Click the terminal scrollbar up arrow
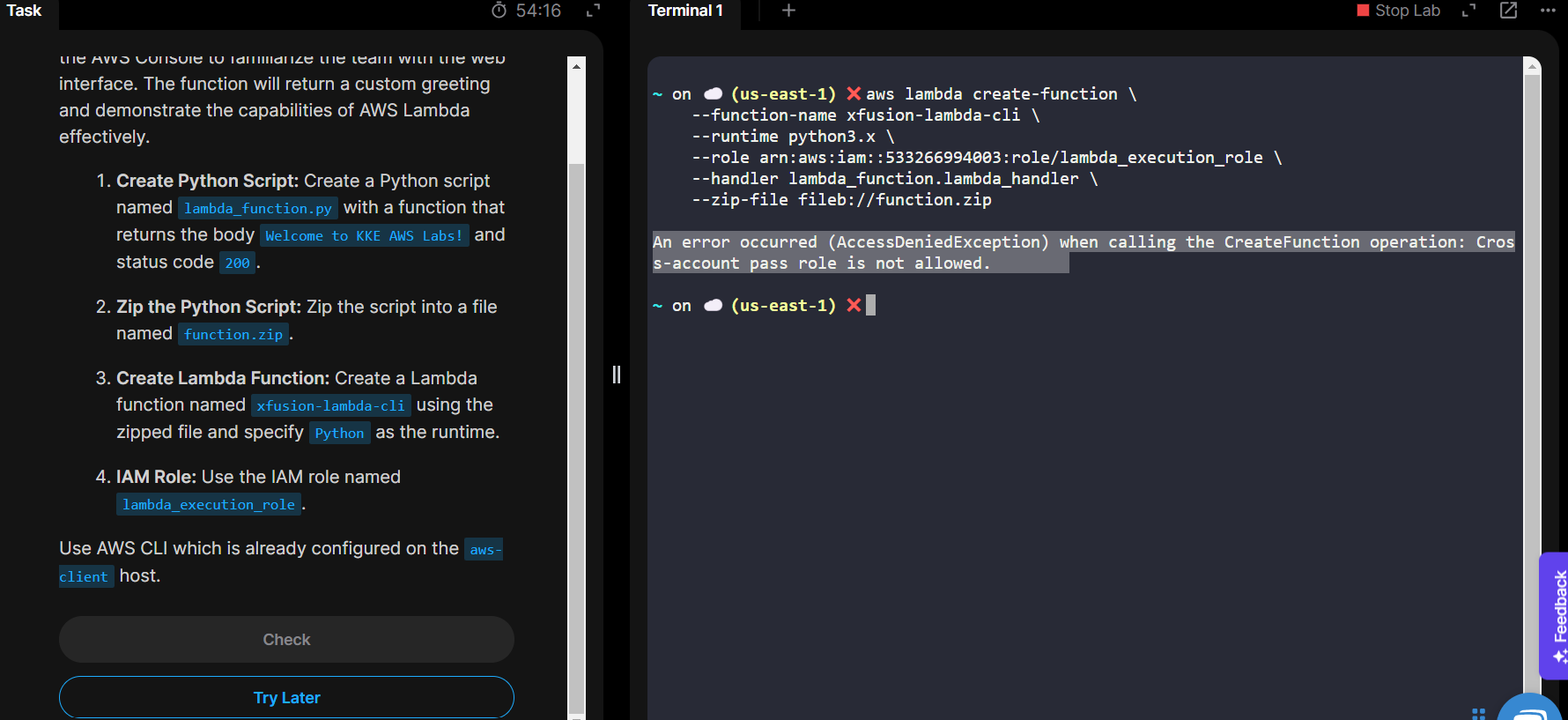Viewport: 1568px width, 720px height. 1532,66
